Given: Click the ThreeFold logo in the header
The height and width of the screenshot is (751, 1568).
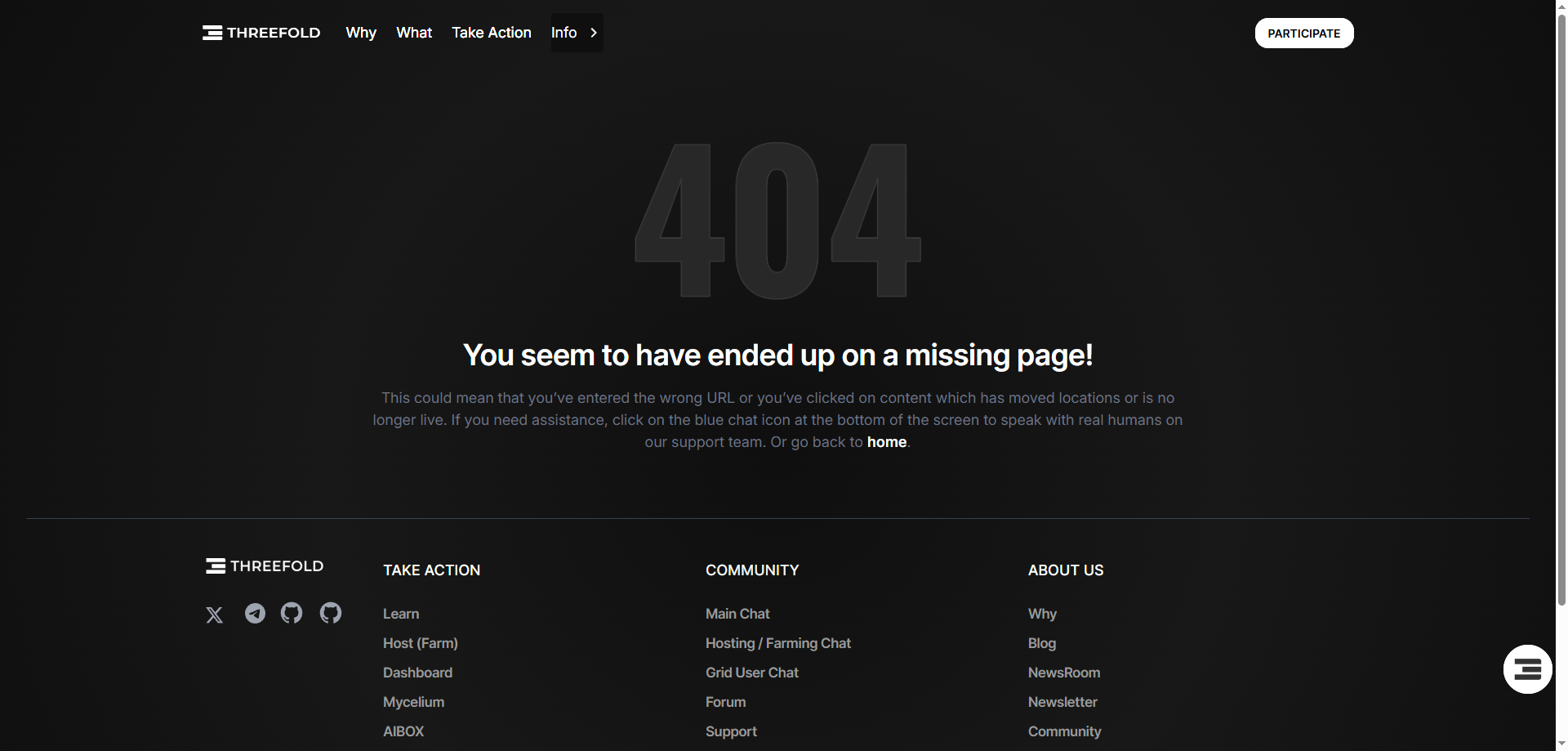Looking at the screenshot, I should tap(261, 33).
